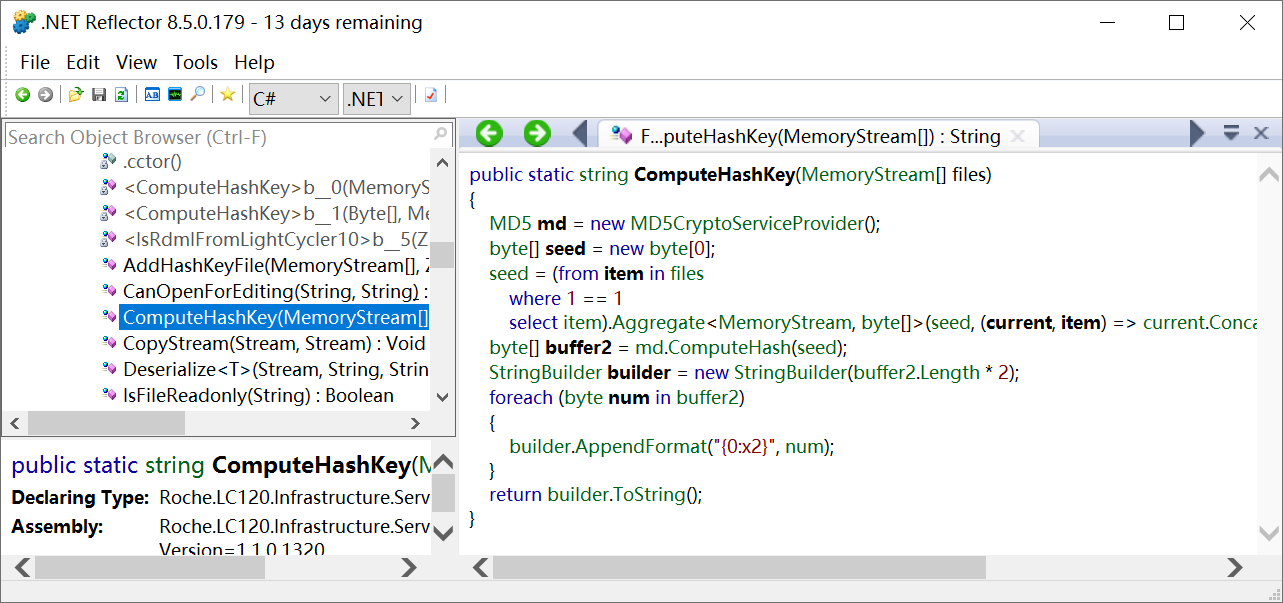Click the star Bookmarks icon
The image size is (1283, 603).
point(228,95)
